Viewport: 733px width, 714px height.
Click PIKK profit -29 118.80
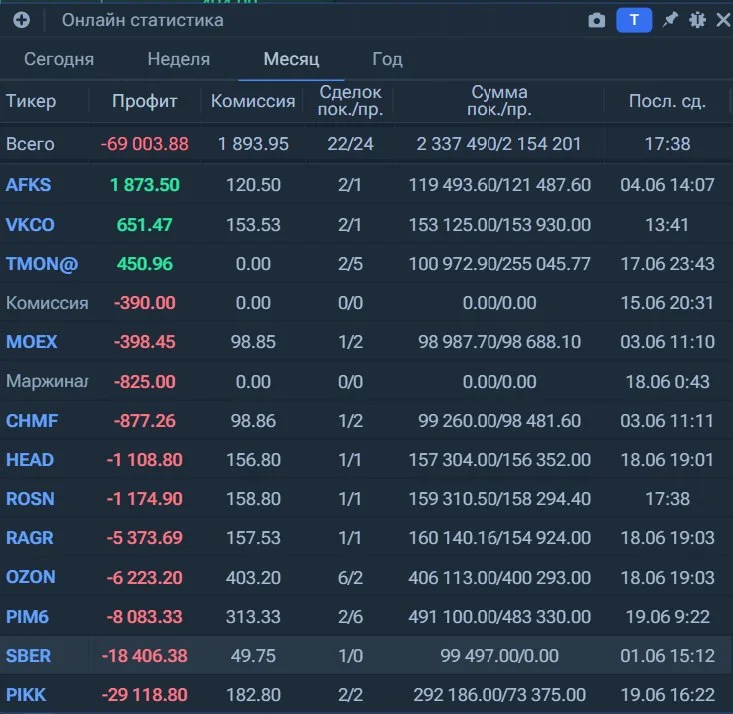[144, 695]
